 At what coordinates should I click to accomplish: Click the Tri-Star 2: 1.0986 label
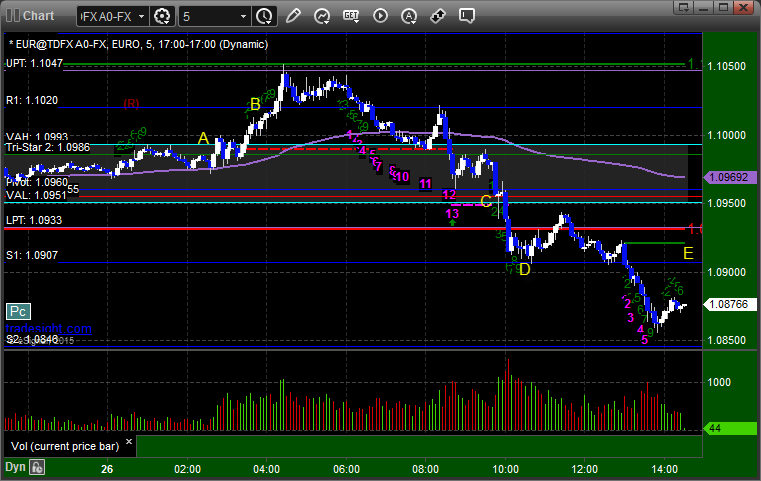coord(48,147)
